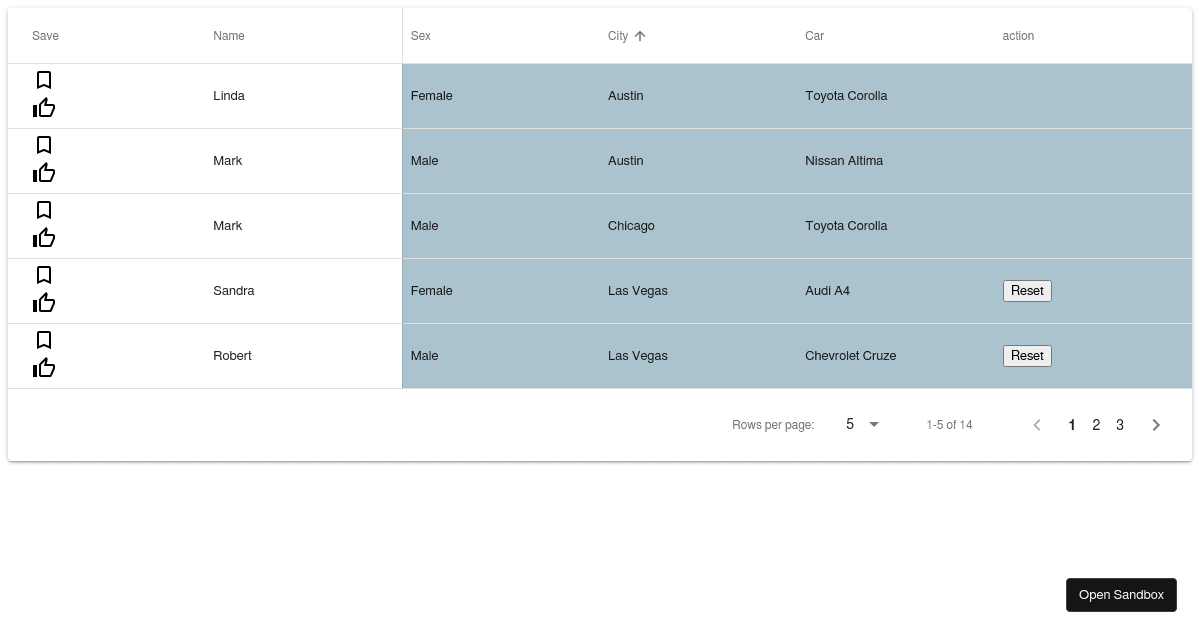The image size is (1200, 630).
Task: Give thumbs up to Sandra's row
Action: click(44, 304)
